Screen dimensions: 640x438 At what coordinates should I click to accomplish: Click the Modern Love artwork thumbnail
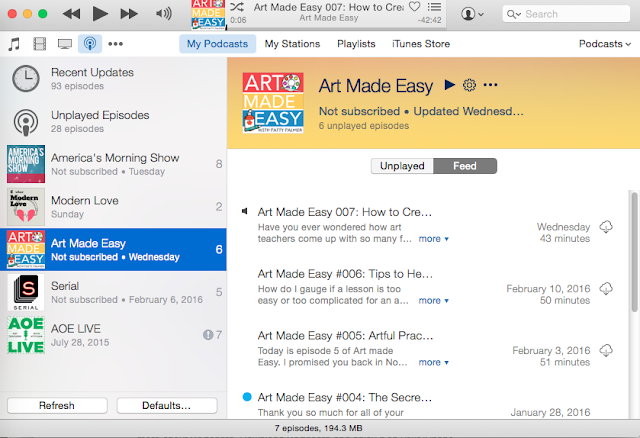coord(26,207)
